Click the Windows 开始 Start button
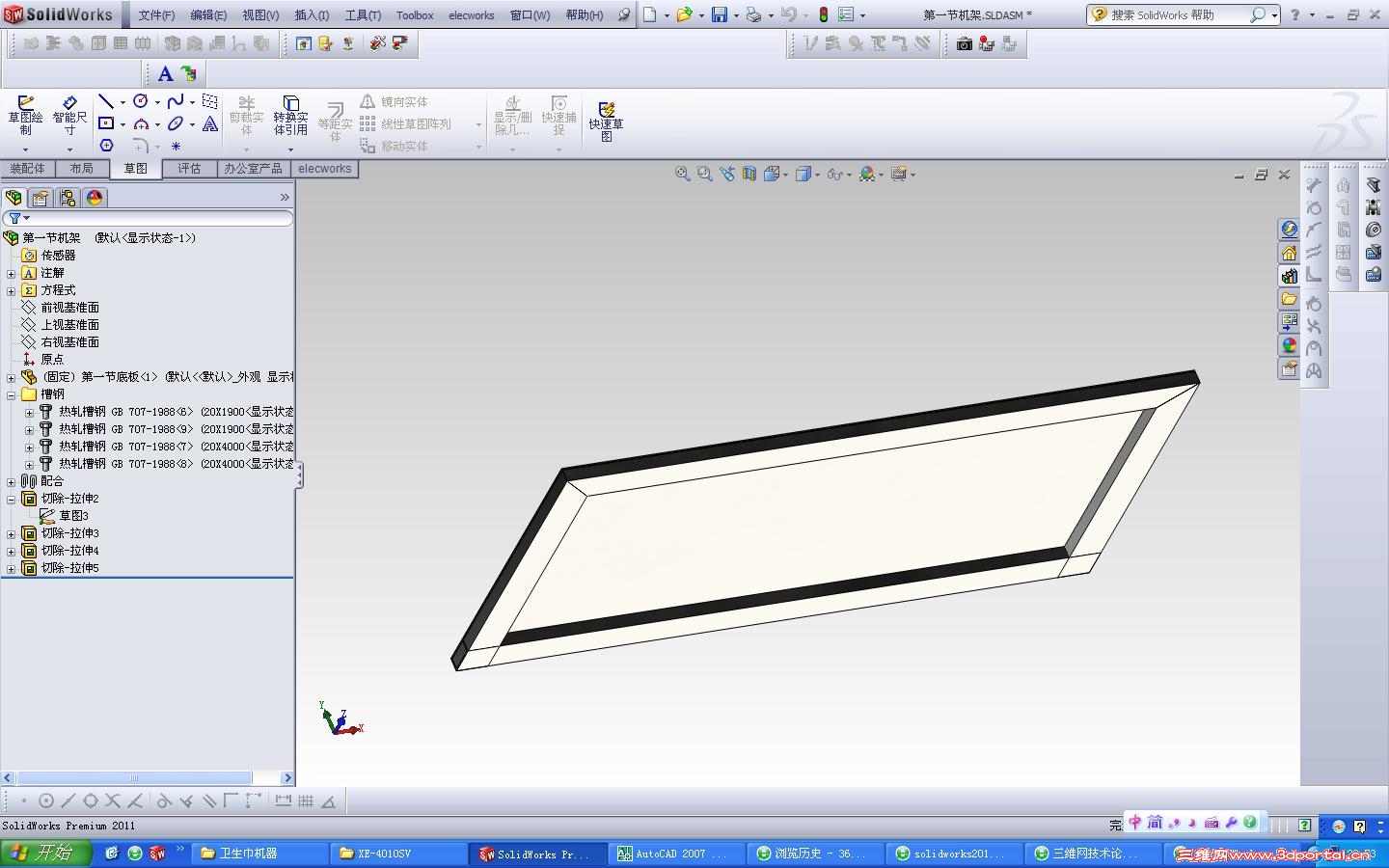The height and width of the screenshot is (868, 1389). 46,854
